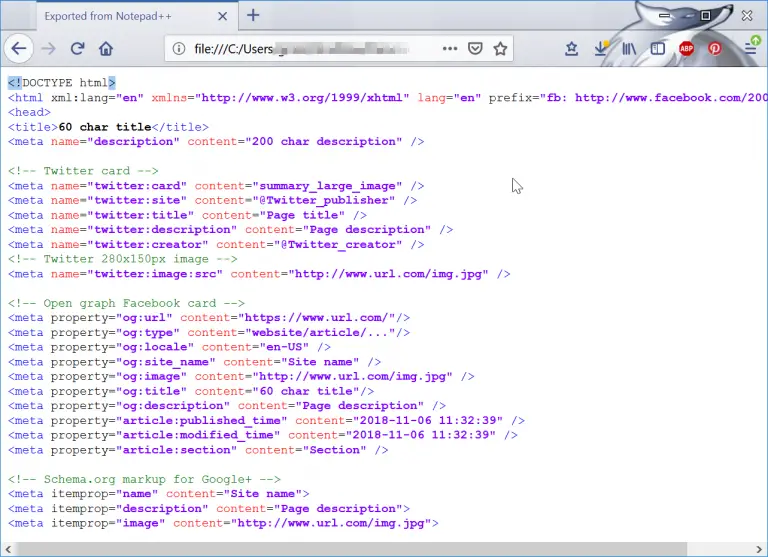The height and width of the screenshot is (557, 768).
Task: Close the Exported from Notepad++ tab
Action: (x=222, y=16)
